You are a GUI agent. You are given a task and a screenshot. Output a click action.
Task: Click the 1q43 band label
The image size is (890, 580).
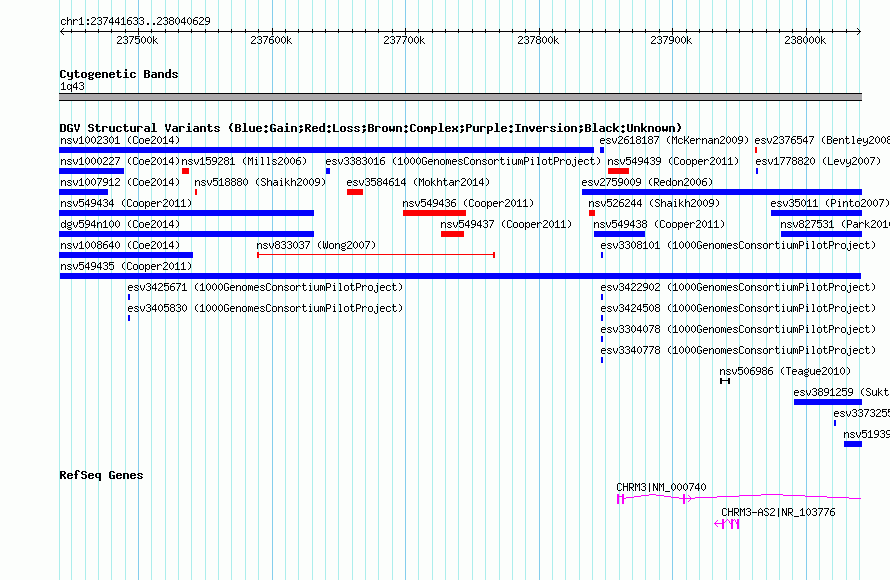(x=72, y=86)
